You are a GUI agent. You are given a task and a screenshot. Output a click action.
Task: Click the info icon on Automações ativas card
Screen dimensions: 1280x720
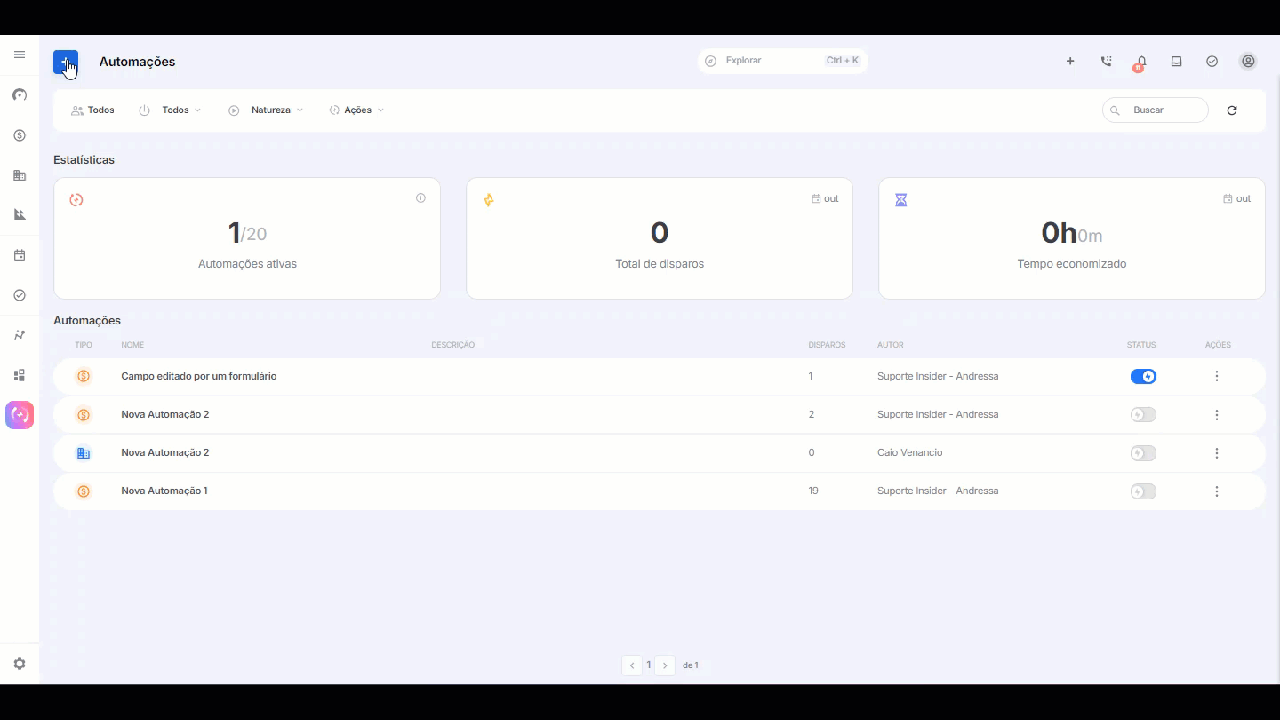click(x=421, y=198)
